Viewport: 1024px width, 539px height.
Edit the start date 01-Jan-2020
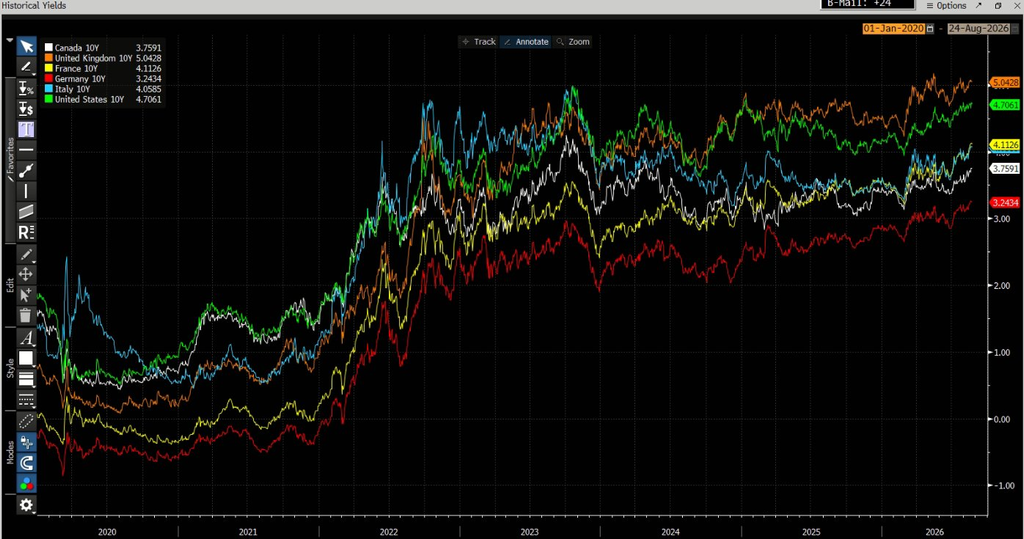[893, 29]
